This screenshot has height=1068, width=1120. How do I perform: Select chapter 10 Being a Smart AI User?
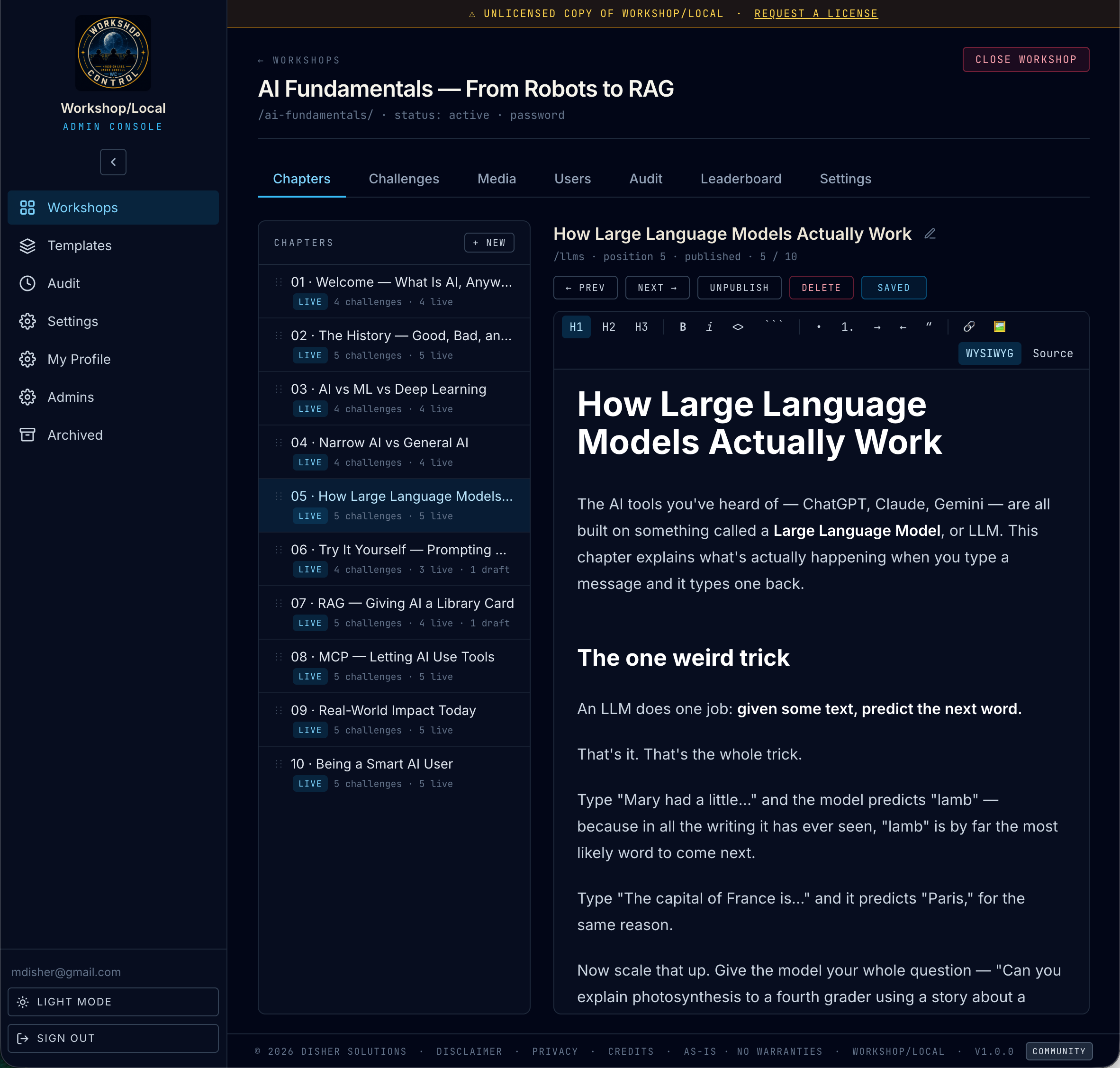[x=394, y=772]
